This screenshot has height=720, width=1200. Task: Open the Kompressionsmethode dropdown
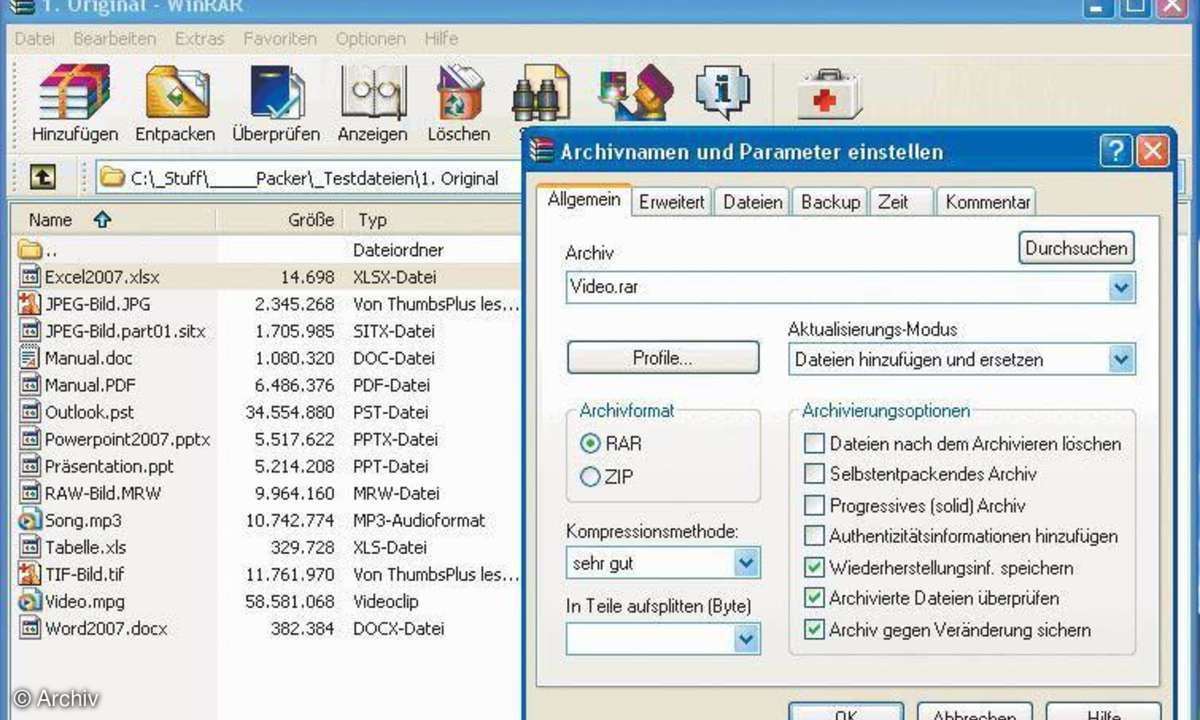pyautogui.click(x=746, y=563)
